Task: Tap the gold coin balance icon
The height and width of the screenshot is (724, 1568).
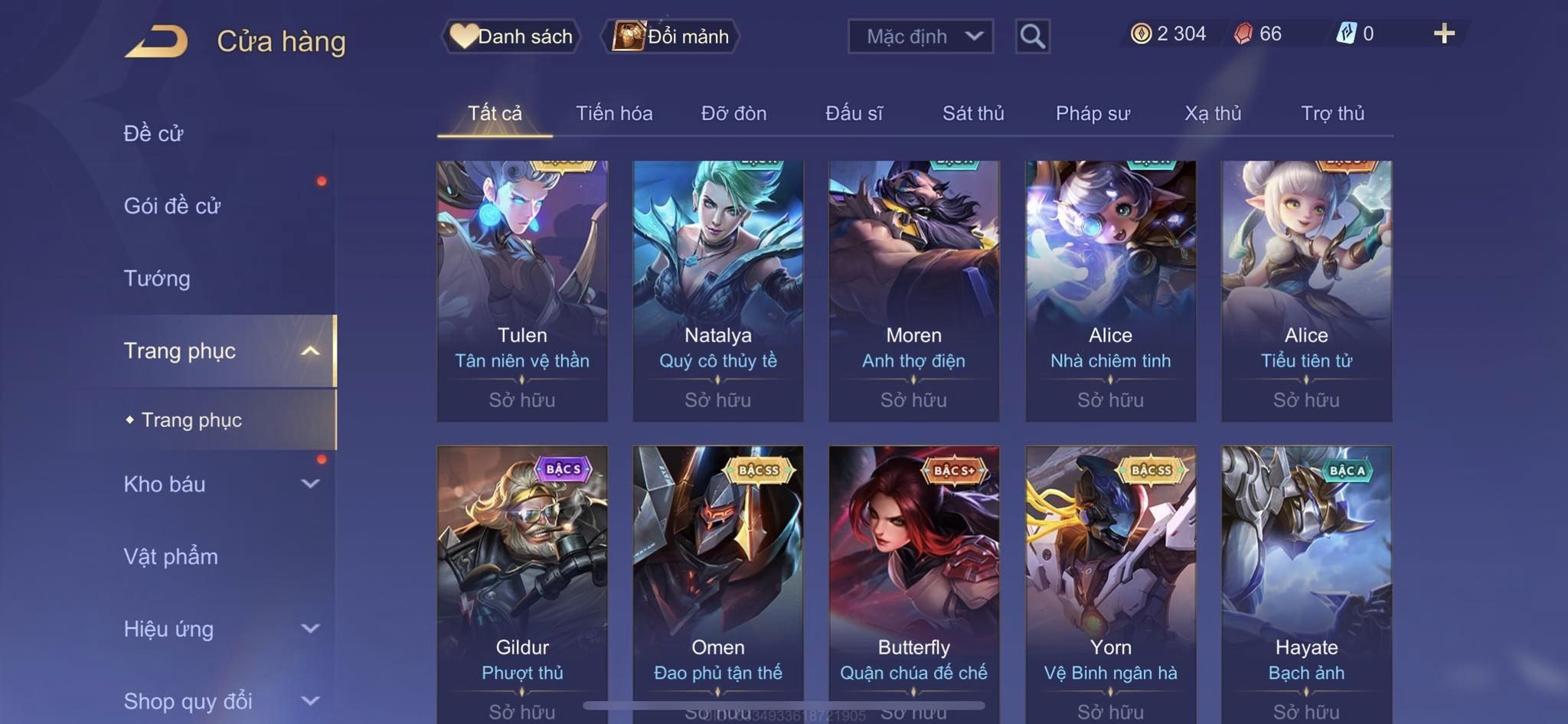Action: 1141,34
